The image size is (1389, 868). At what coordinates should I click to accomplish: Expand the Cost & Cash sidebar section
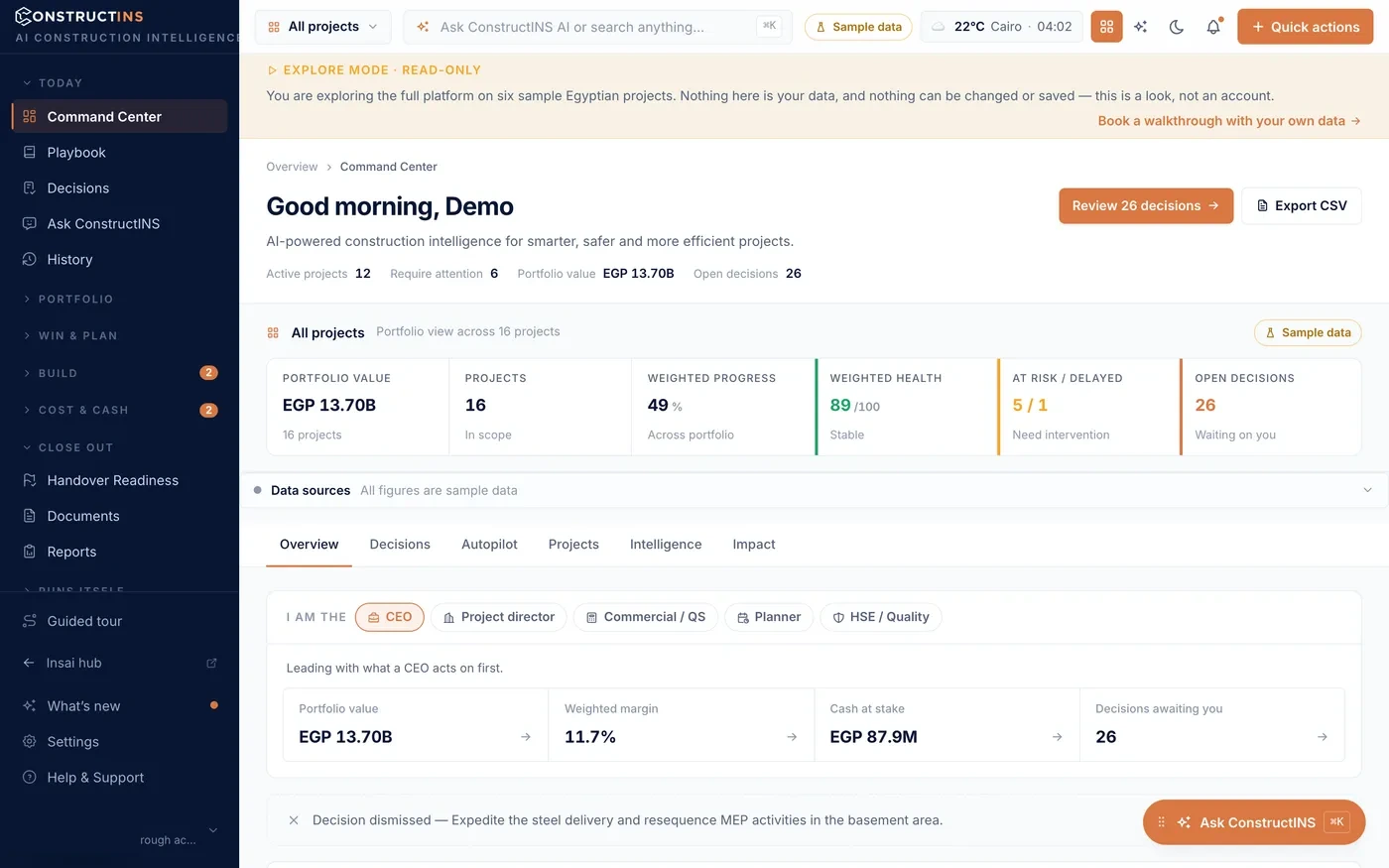(x=119, y=410)
